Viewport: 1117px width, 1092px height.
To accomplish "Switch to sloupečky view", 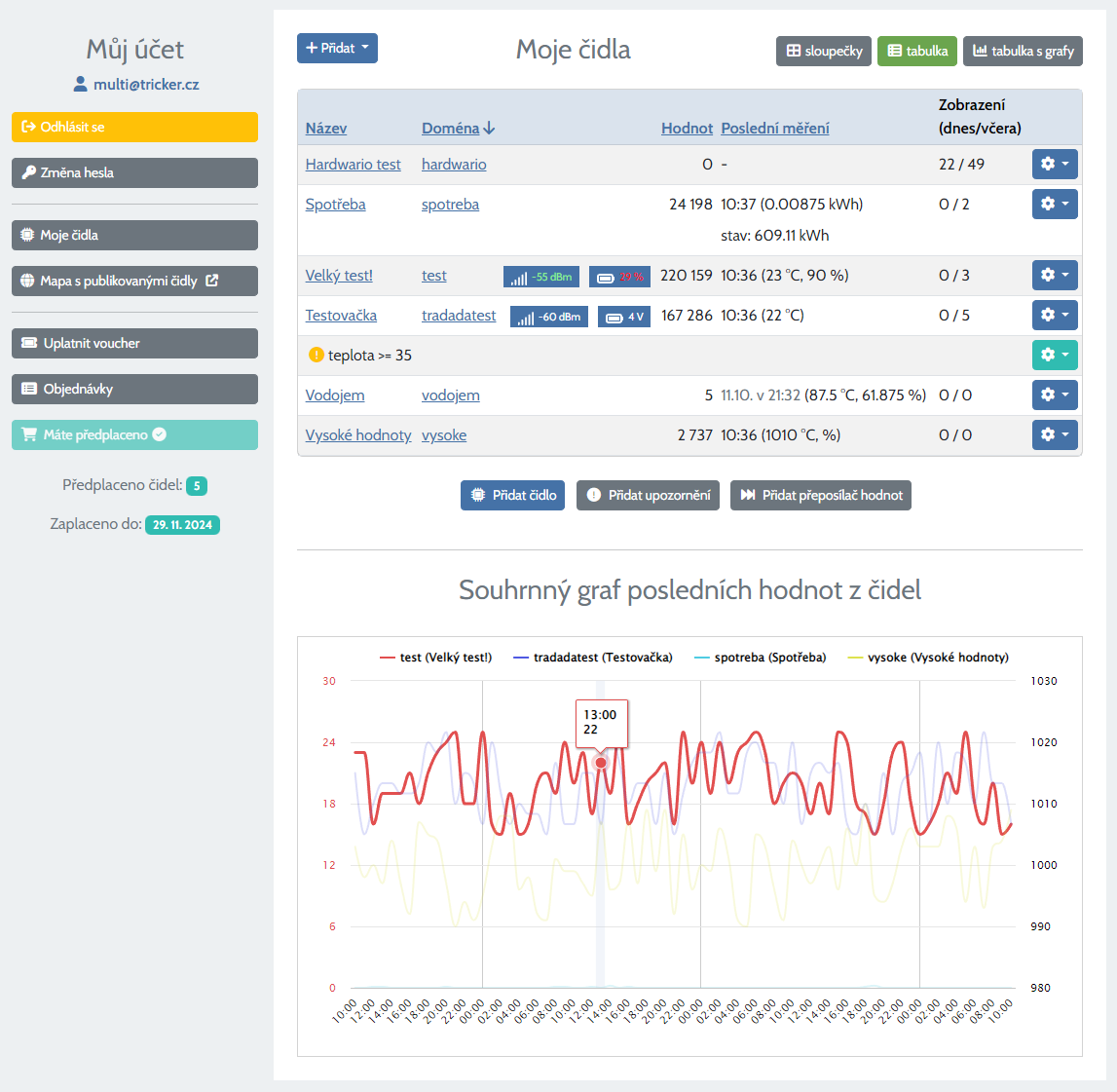I will [x=824, y=52].
